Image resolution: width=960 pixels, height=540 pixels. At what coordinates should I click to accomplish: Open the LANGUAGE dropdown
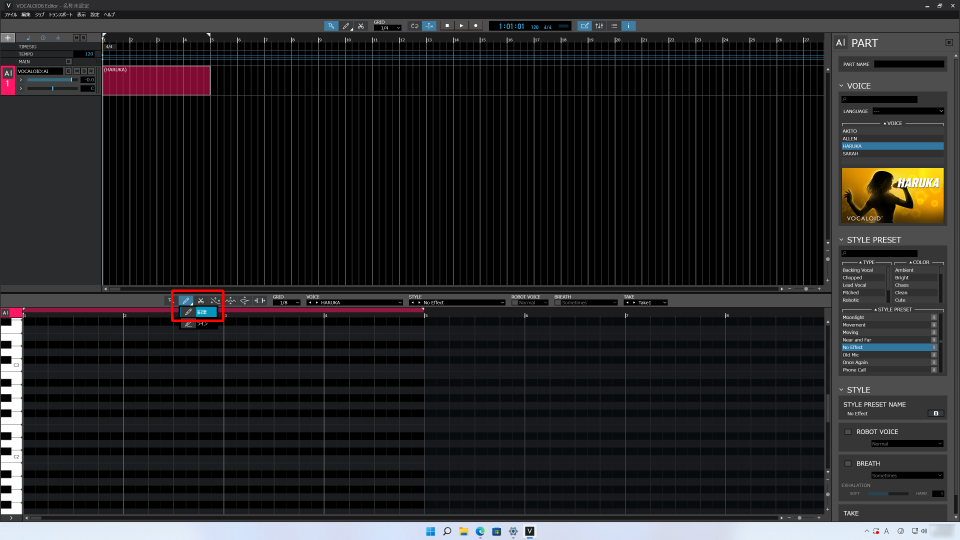[x=908, y=111]
